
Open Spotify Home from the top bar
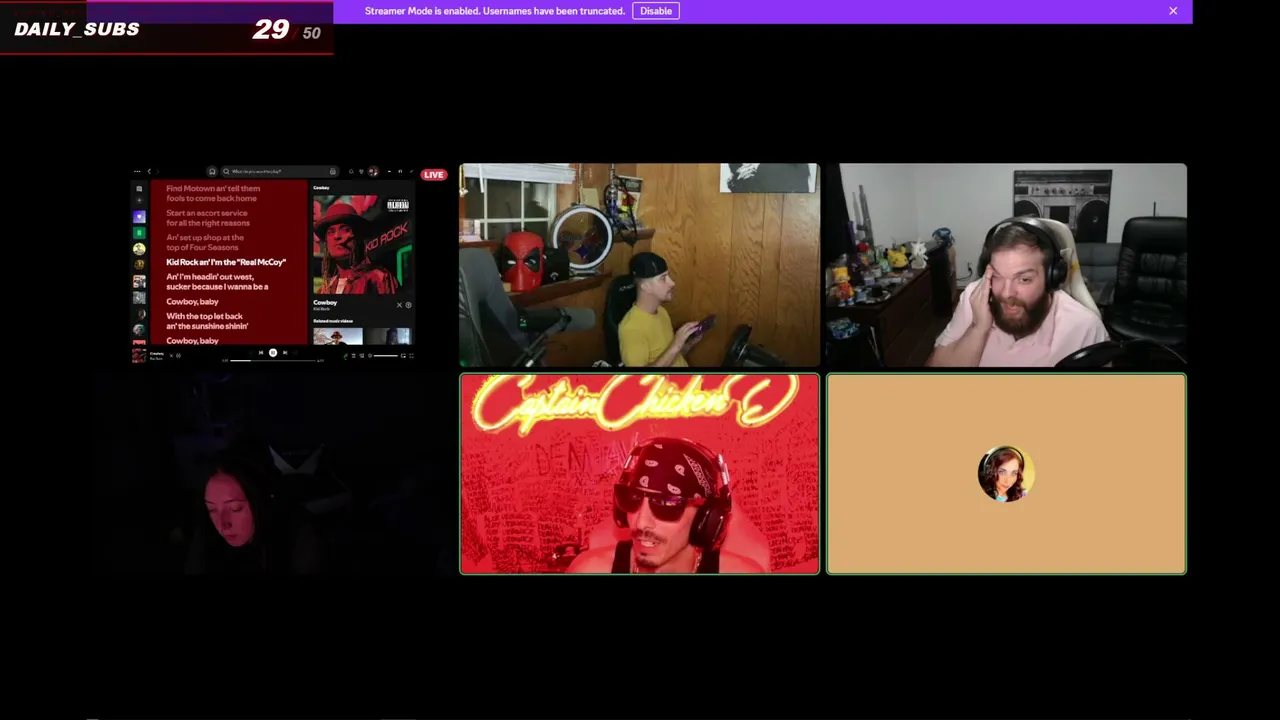pos(212,172)
